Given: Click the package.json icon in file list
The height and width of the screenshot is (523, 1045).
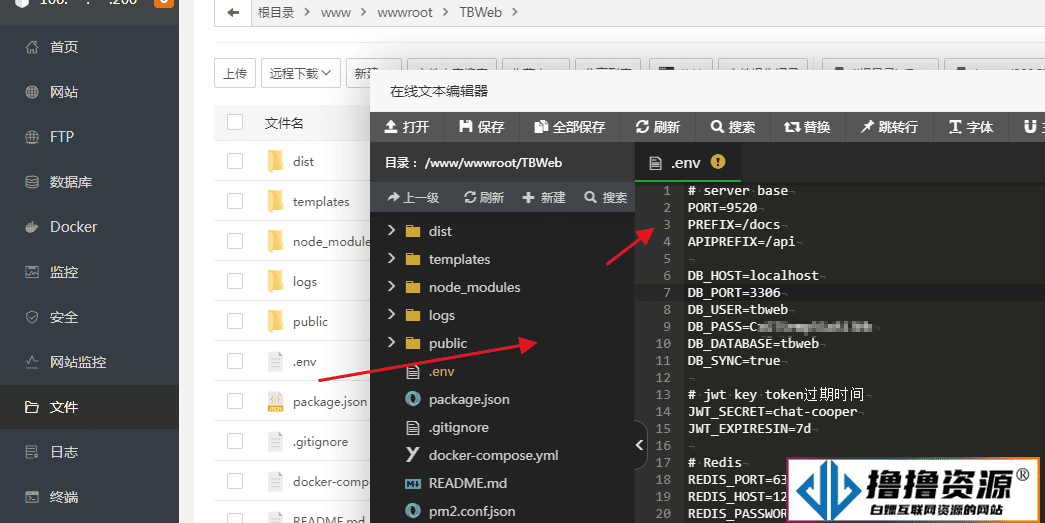Looking at the screenshot, I should [x=275, y=401].
